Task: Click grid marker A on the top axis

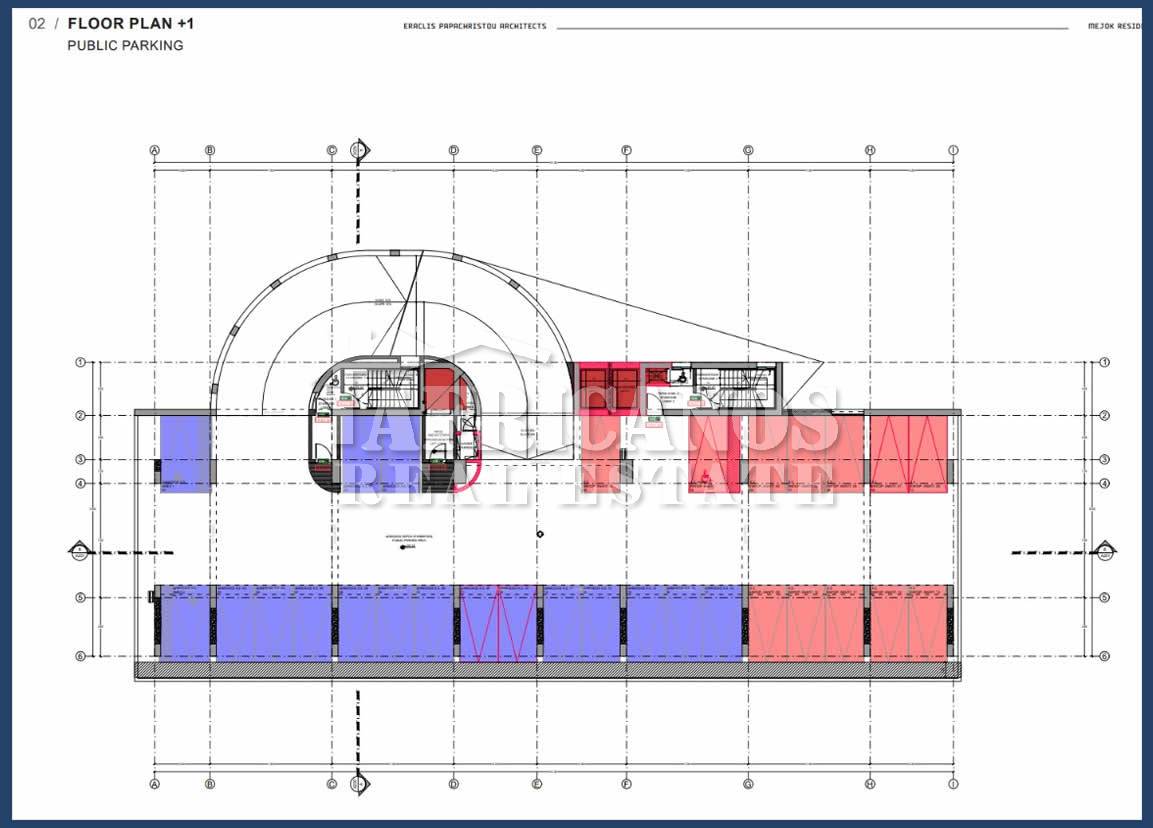Action: click(x=155, y=150)
